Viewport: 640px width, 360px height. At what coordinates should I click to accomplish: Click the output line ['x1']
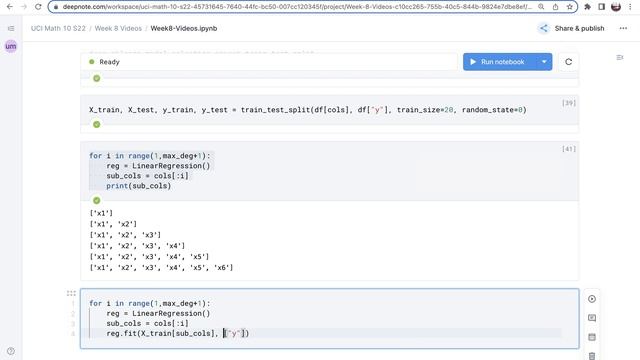pyautogui.click(x=101, y=213)
